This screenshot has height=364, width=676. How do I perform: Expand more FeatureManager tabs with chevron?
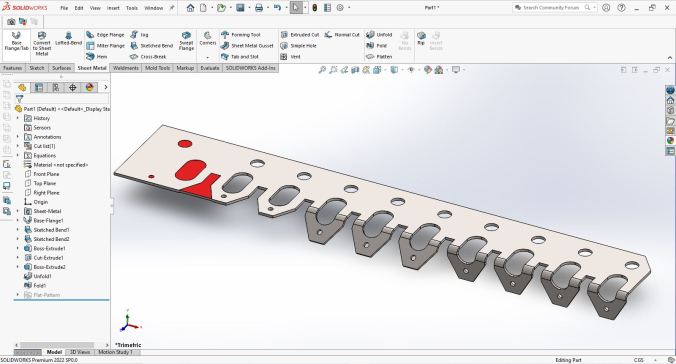106,88
